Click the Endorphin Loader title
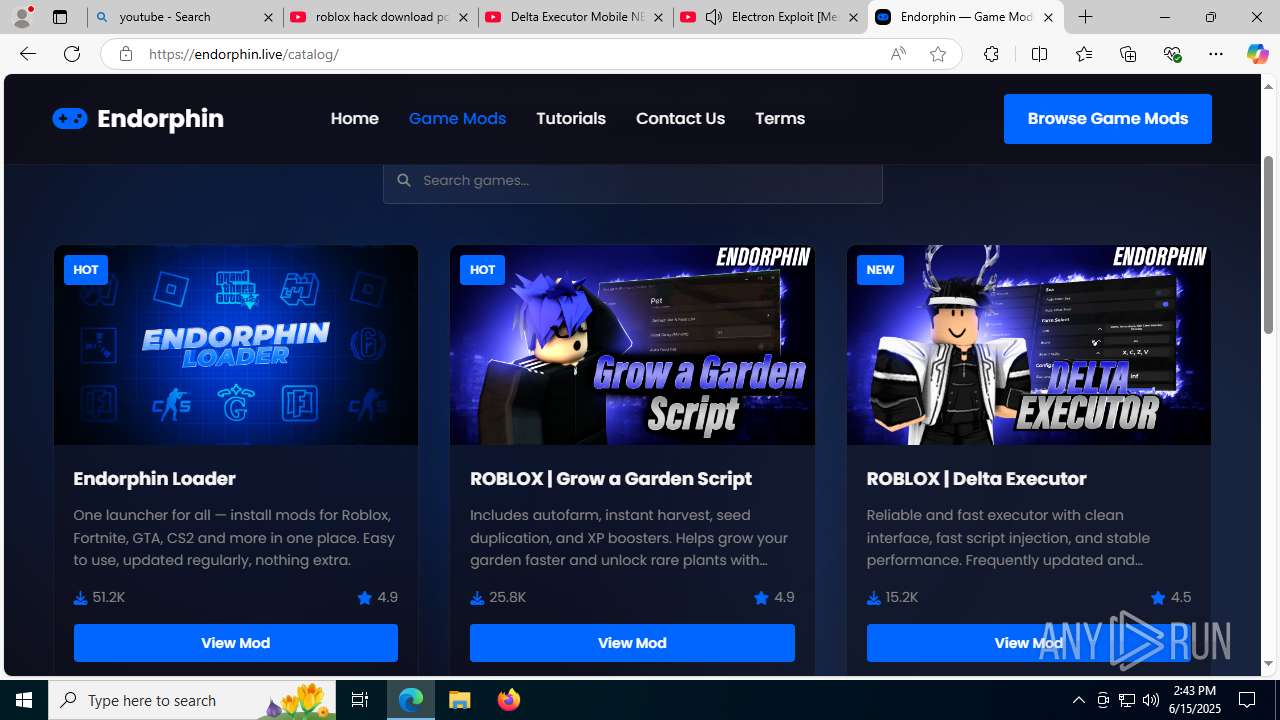The height and width of the screenshot is (720, 1280). coord(155,478)
